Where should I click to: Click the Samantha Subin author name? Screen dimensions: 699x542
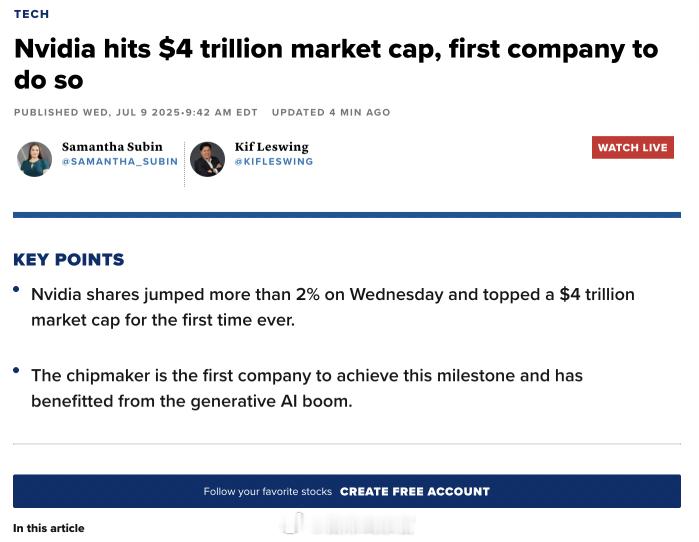(112, 147)
